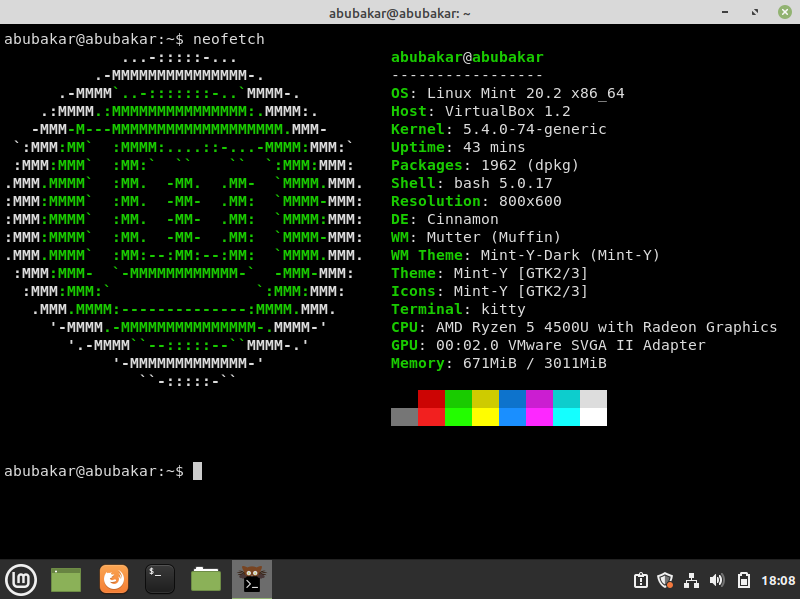The image size is (800, 599).
Task: Mute system audio via the speaker icon
Action: coord(716,580)
